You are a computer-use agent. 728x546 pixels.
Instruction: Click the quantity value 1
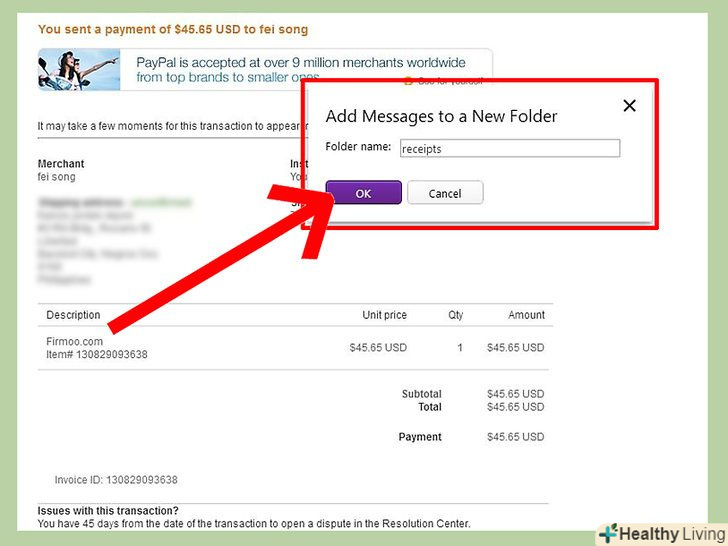460,347
